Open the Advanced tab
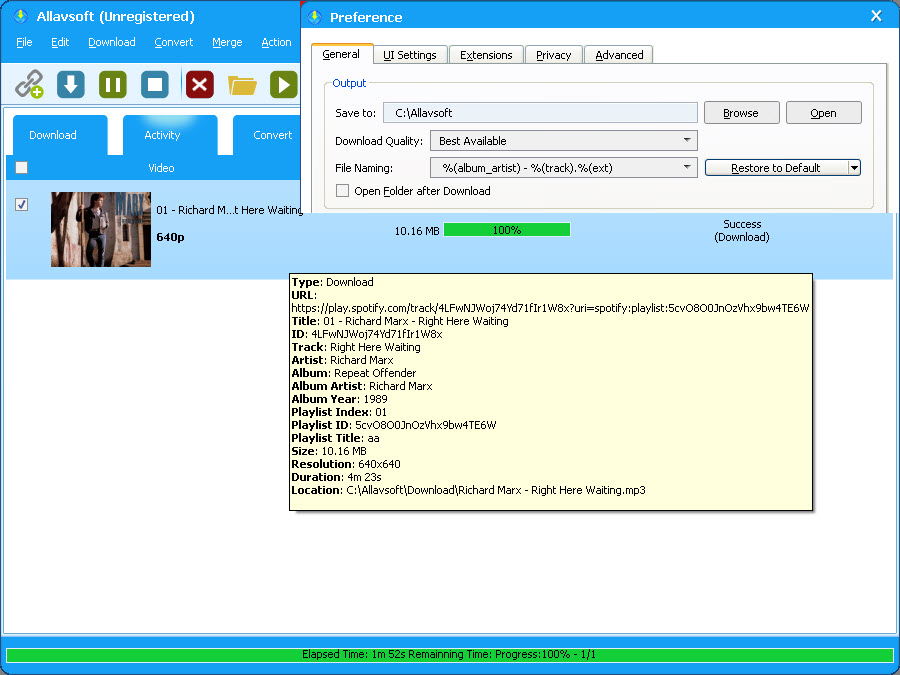900x675 pixels. 619,55
